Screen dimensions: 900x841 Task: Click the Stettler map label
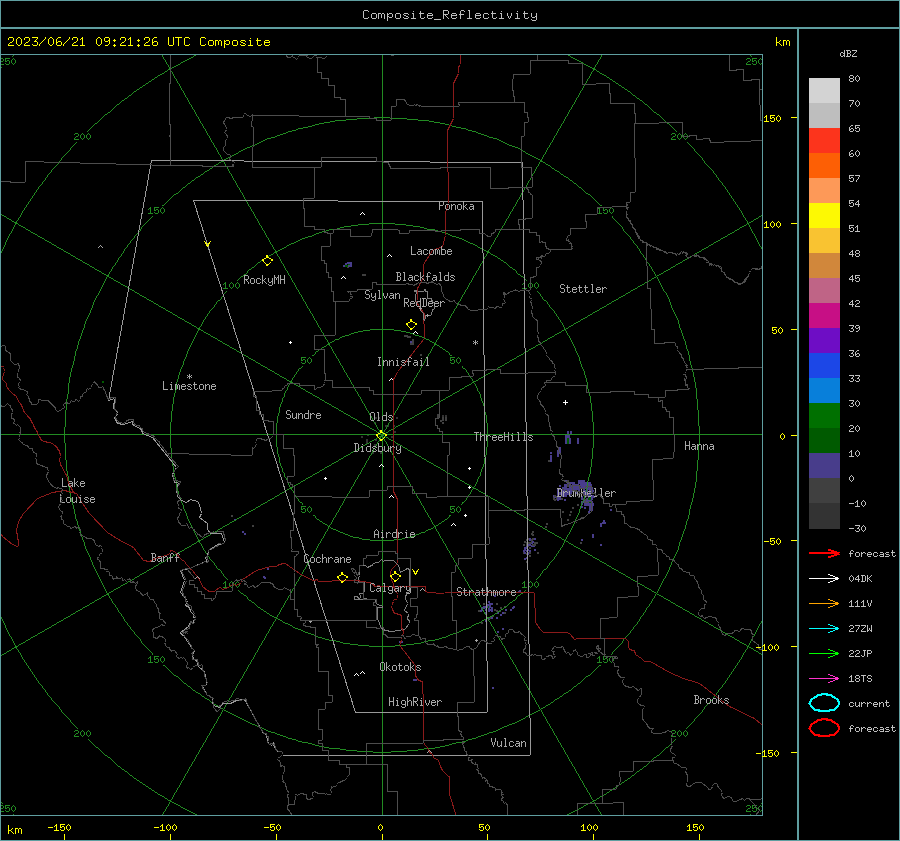pos(583,289)
